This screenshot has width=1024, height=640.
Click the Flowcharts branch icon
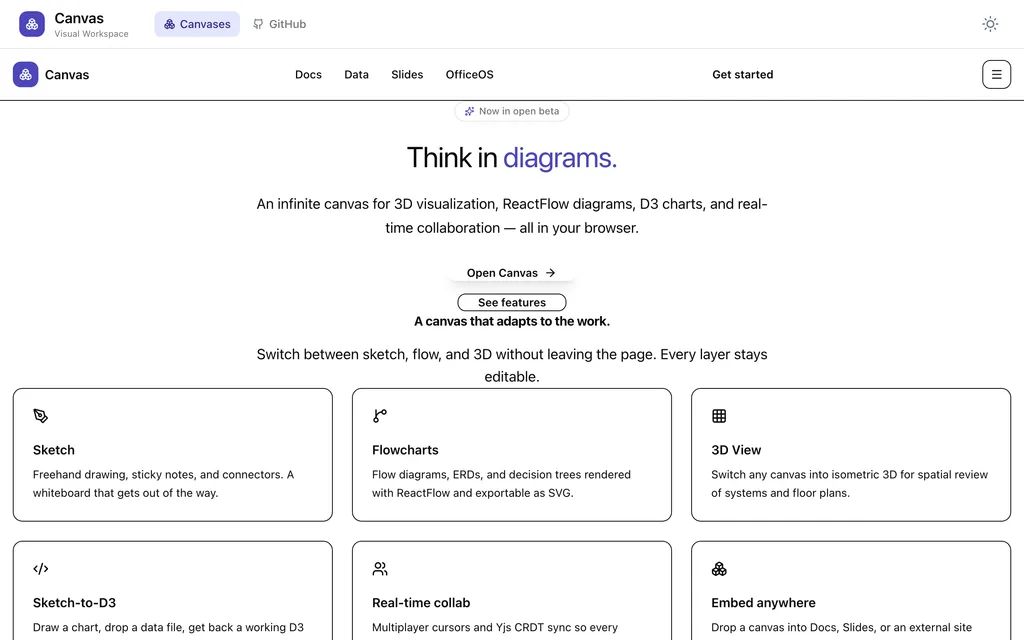[379, 416]
